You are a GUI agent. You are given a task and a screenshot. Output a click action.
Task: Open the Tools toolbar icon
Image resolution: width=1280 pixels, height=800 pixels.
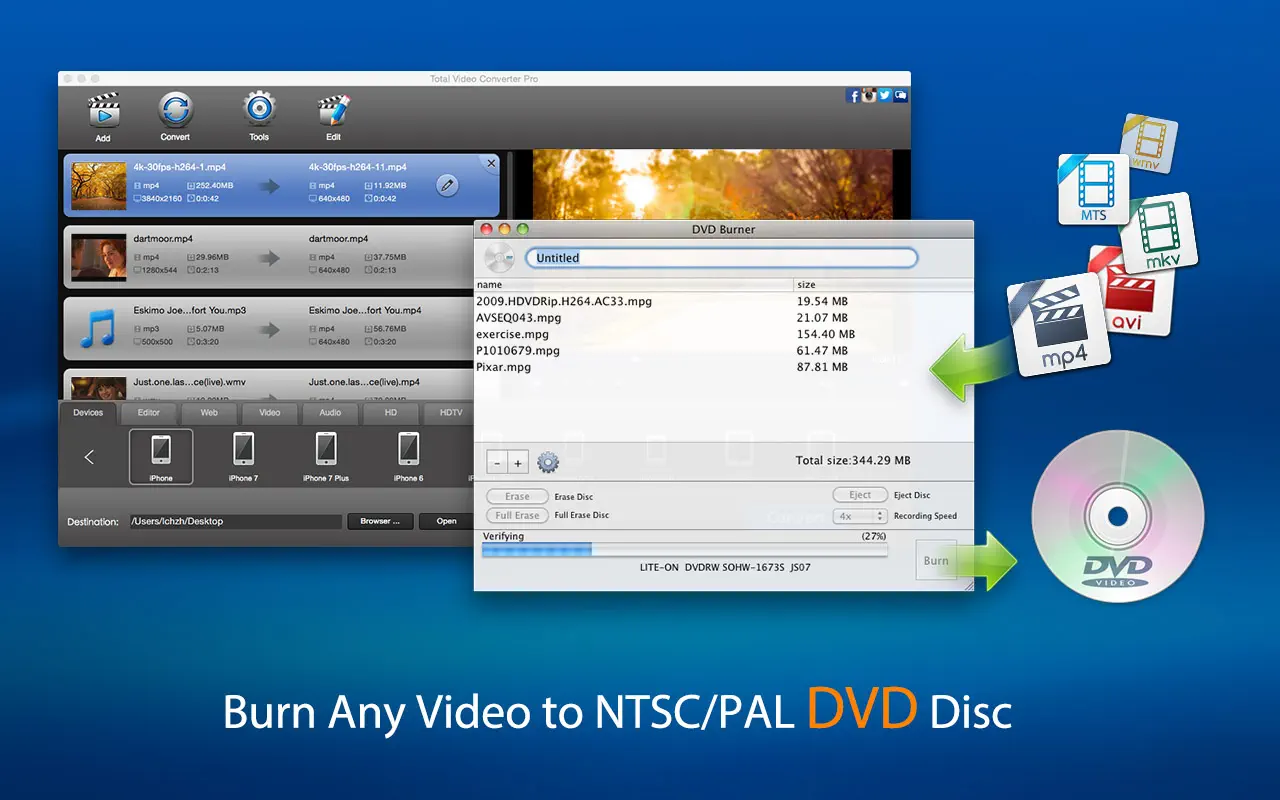[259, 111]
